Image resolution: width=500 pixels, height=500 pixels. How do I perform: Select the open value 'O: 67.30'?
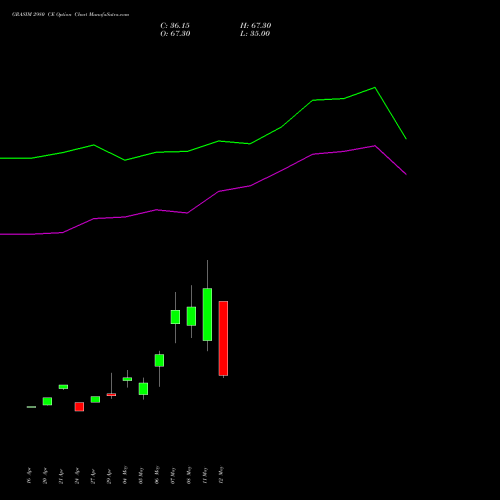click(x=175, y=34)
